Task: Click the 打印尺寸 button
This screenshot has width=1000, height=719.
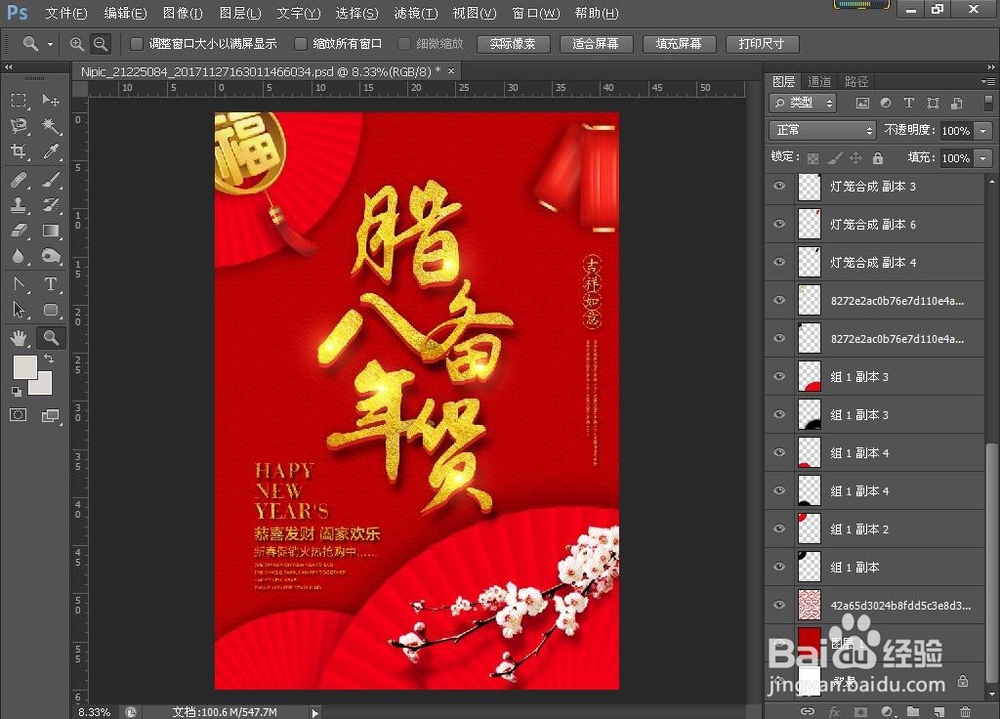Action: coord(762,44)
